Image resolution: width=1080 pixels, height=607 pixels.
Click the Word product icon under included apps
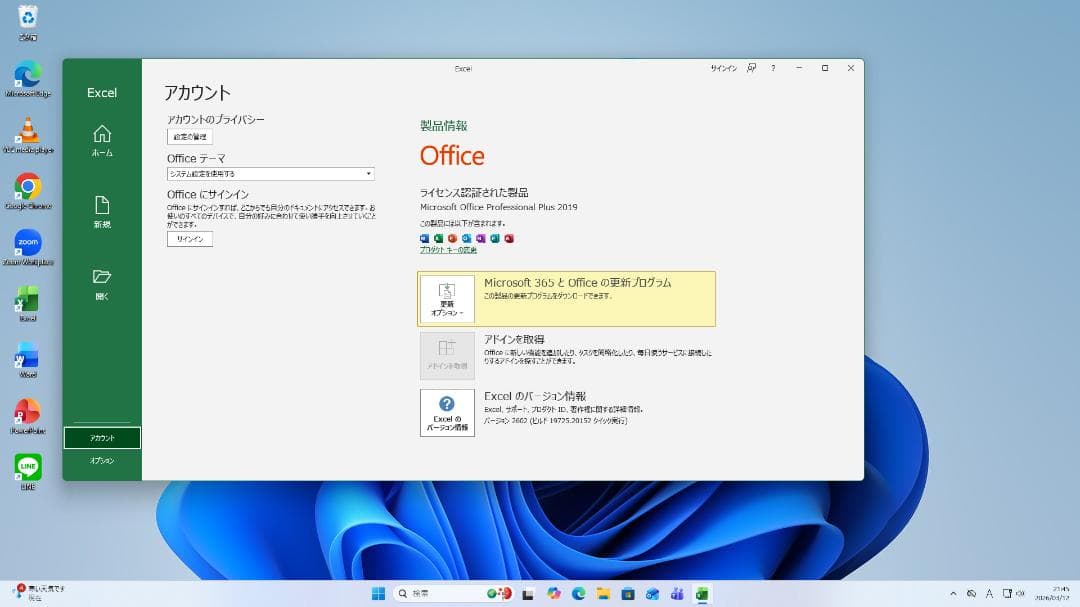(424, 238)
